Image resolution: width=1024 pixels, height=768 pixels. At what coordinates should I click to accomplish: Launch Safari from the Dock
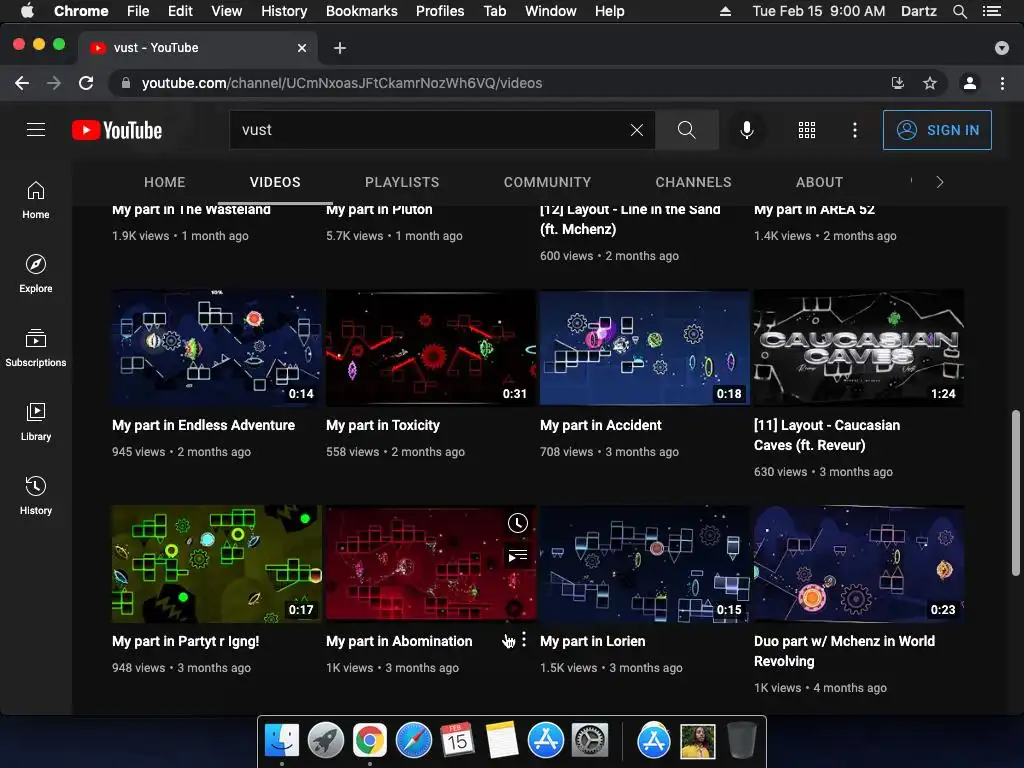tap(414, 741)
